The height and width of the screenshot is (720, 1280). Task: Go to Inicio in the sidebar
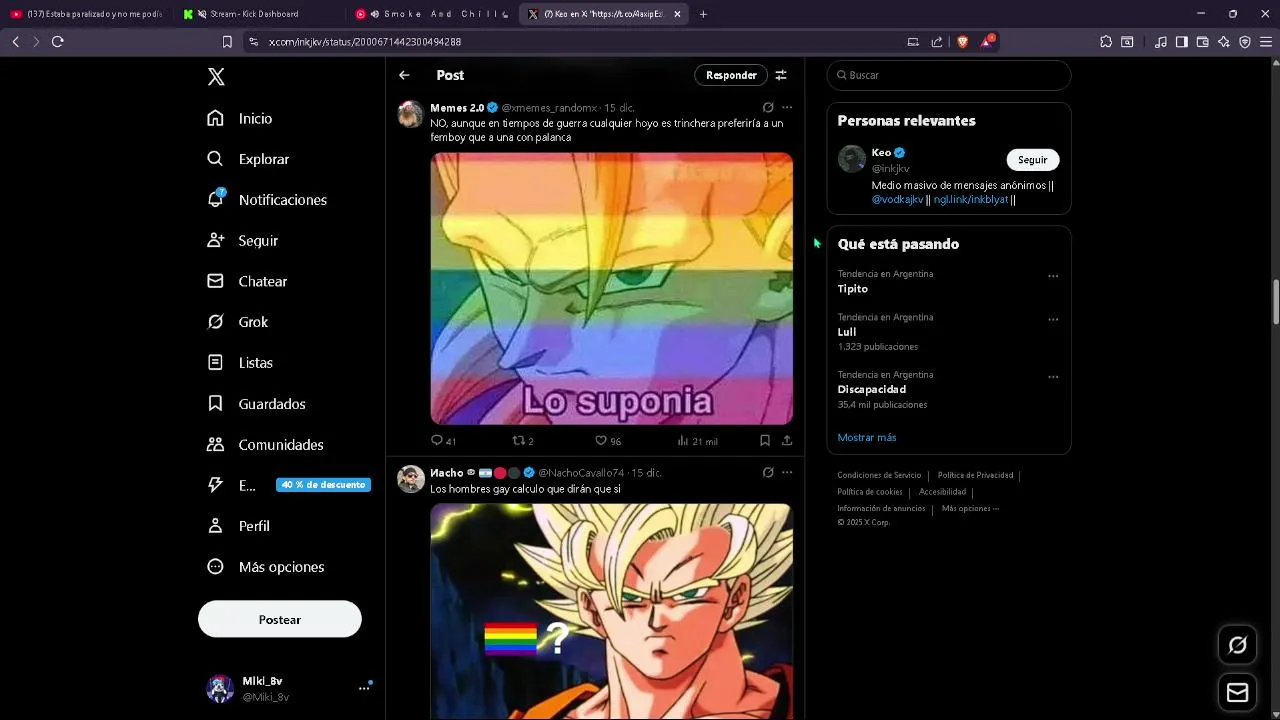(x=240, y=118)
